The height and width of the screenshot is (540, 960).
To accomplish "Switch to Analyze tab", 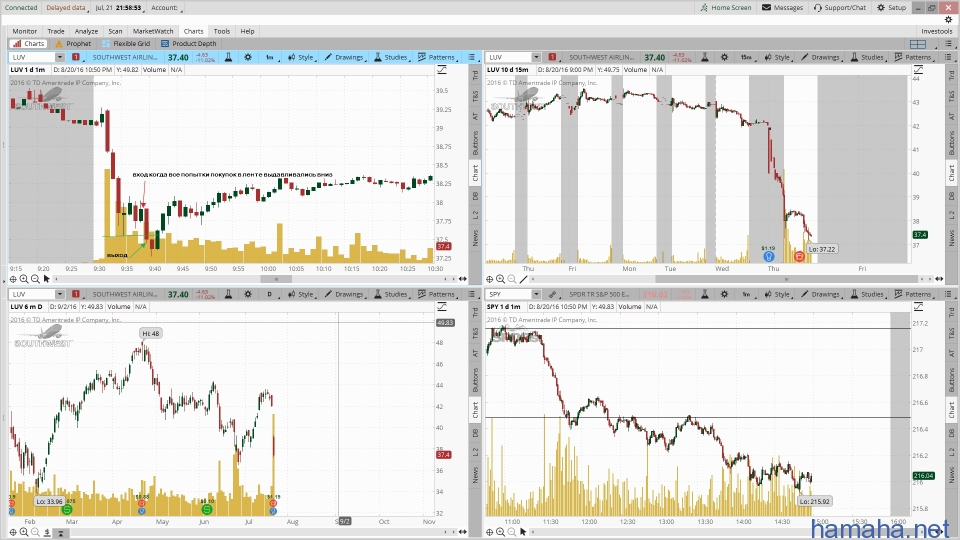I will coord(86,31).
